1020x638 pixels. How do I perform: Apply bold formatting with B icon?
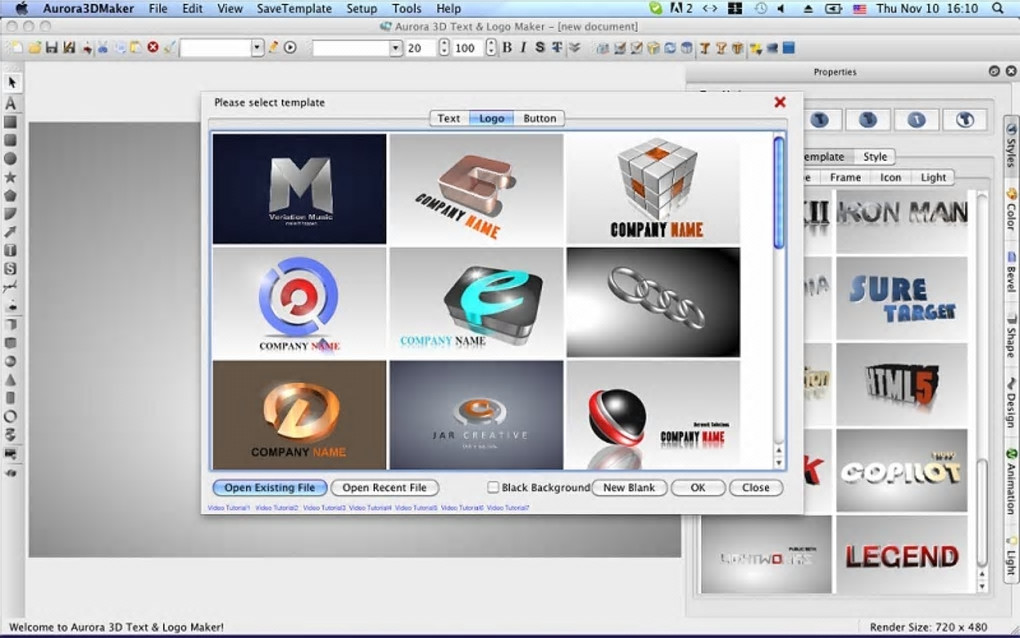tap(507, 47)
